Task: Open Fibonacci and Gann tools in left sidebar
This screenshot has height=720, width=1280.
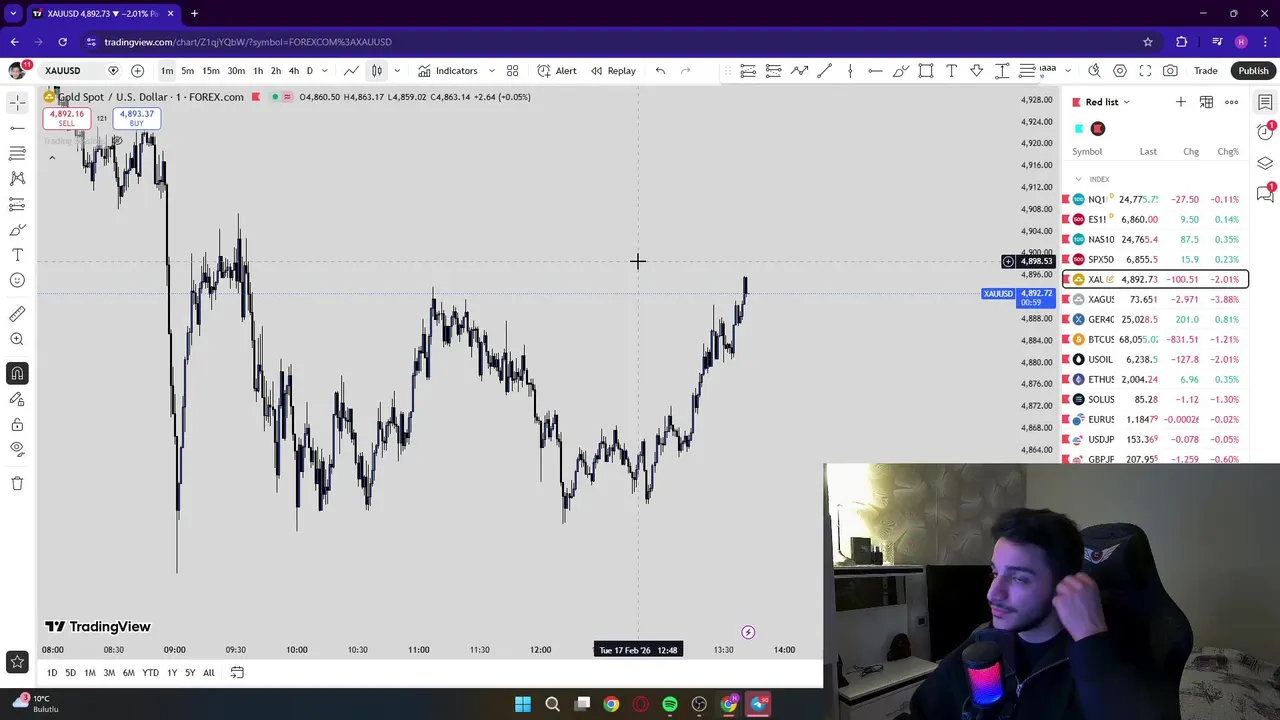Action: click(17, 153)
